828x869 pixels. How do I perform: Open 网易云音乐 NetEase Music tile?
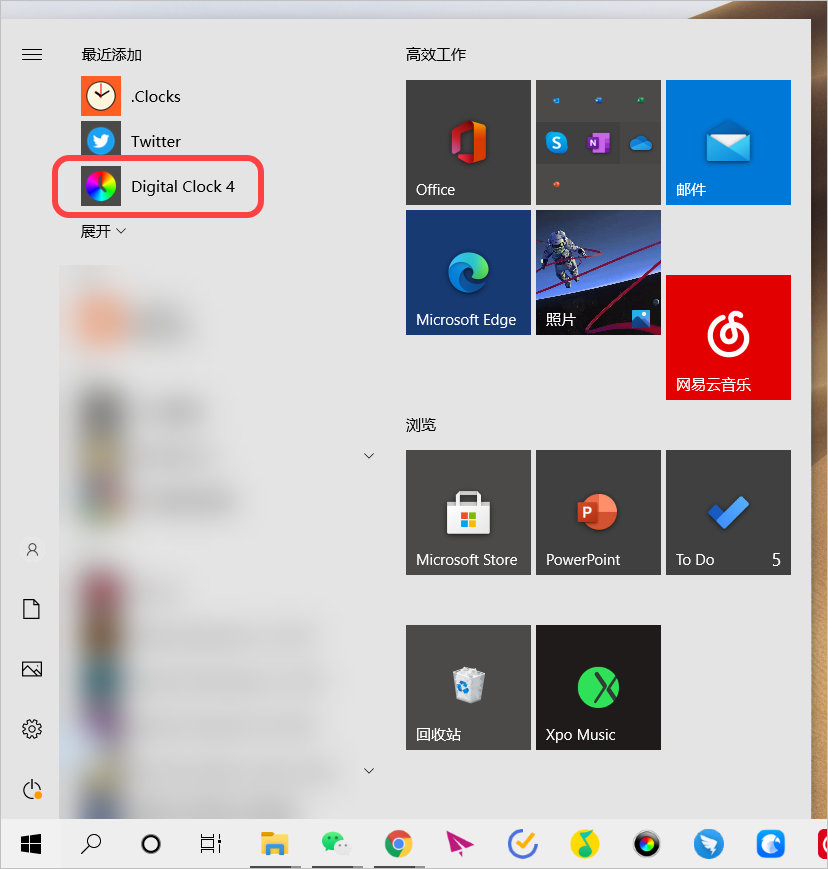point(728,337)
